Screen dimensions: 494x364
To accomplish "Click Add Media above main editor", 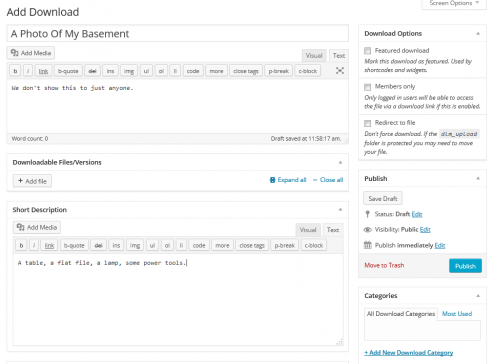I will 31,53.
